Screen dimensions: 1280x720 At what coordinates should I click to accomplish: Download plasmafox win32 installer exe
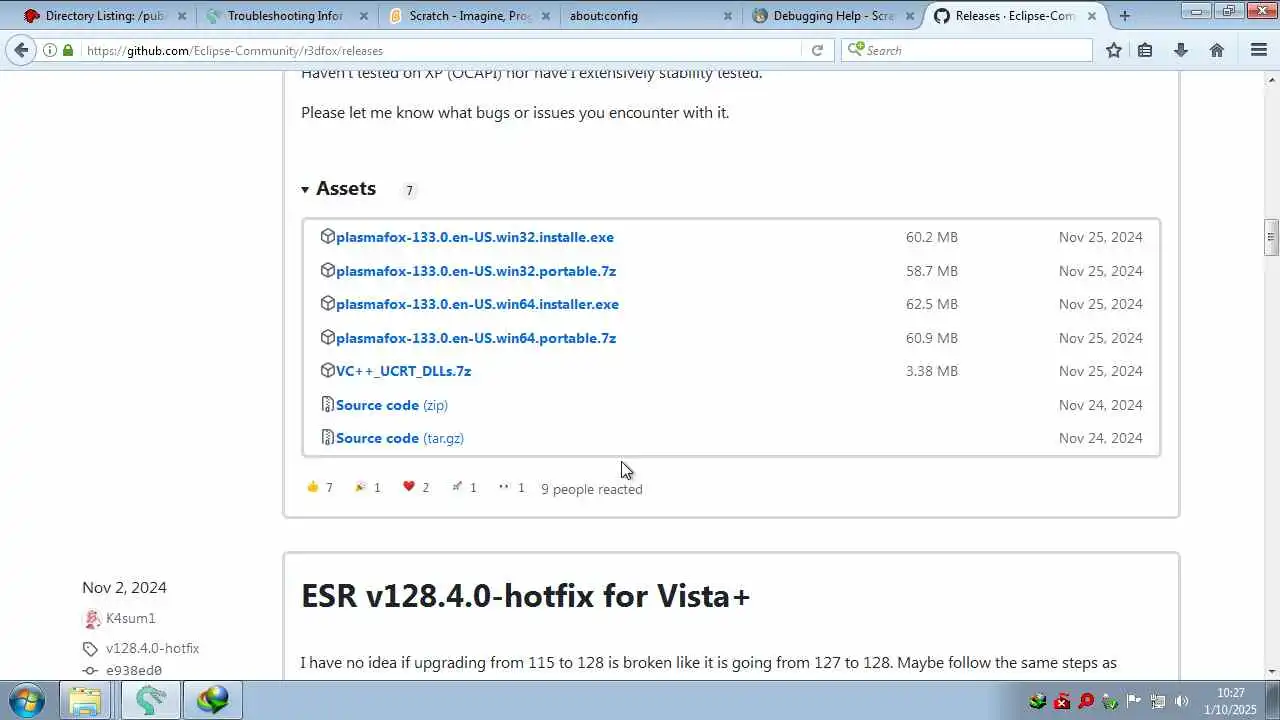click(x=475, y=237)
